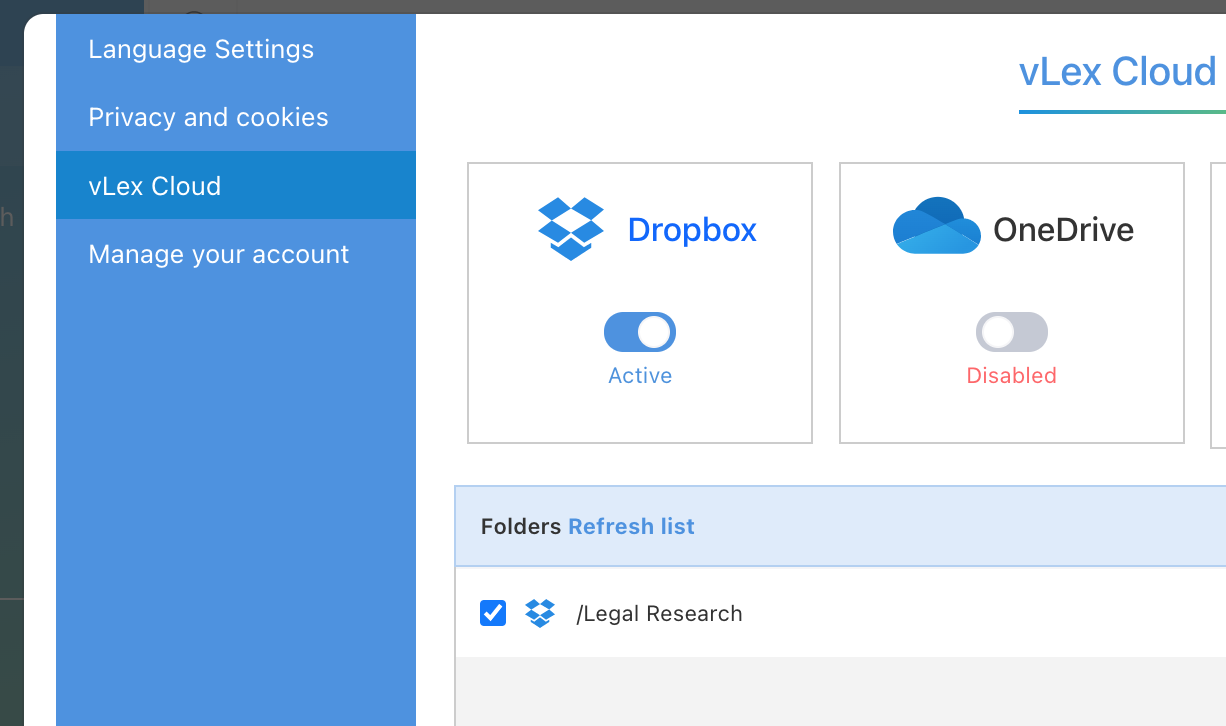Click the OneDrive cloud logo icon

pyautogui.click(x=936, y=226)
